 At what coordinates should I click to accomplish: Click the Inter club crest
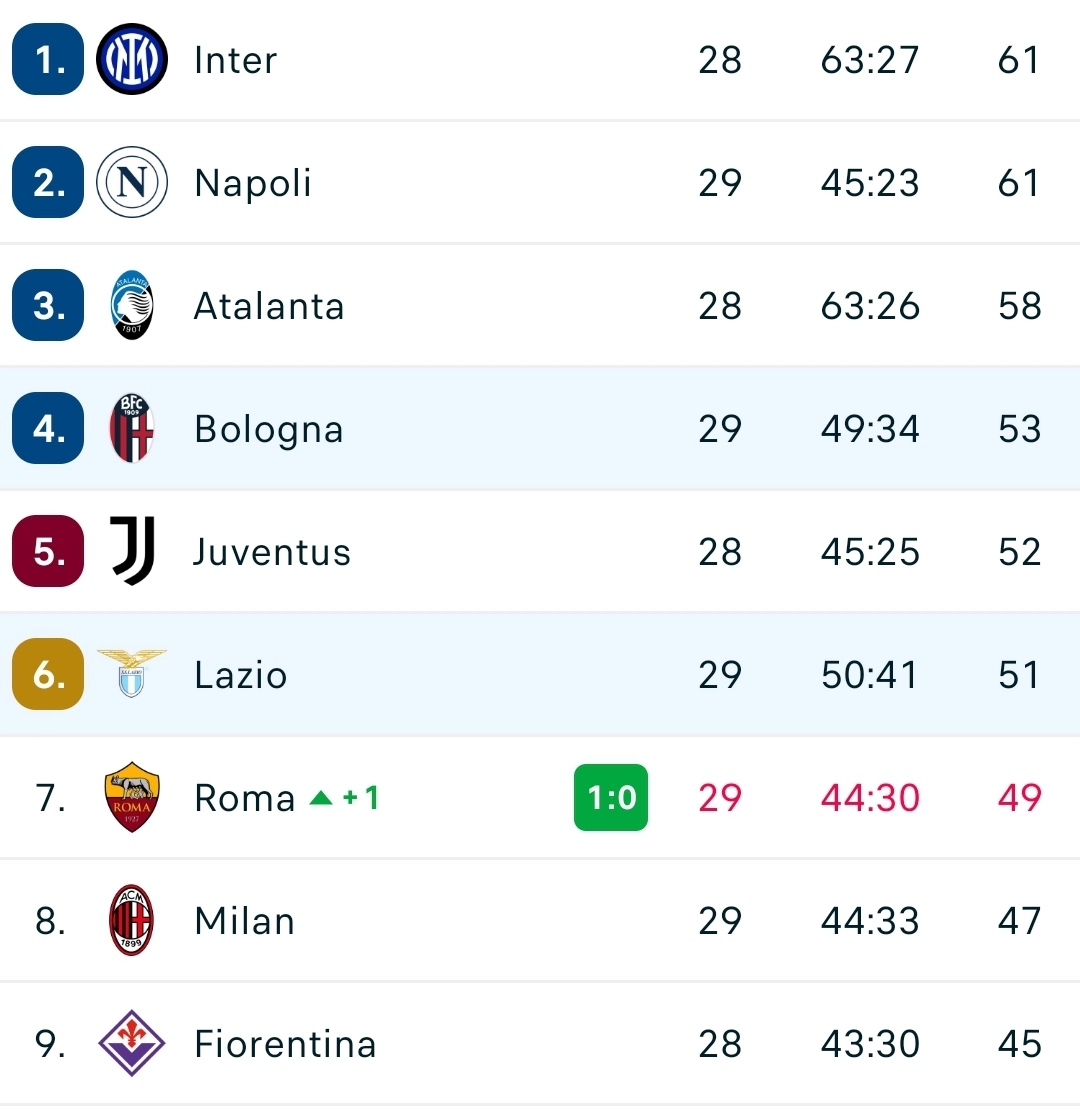point(131,59)
